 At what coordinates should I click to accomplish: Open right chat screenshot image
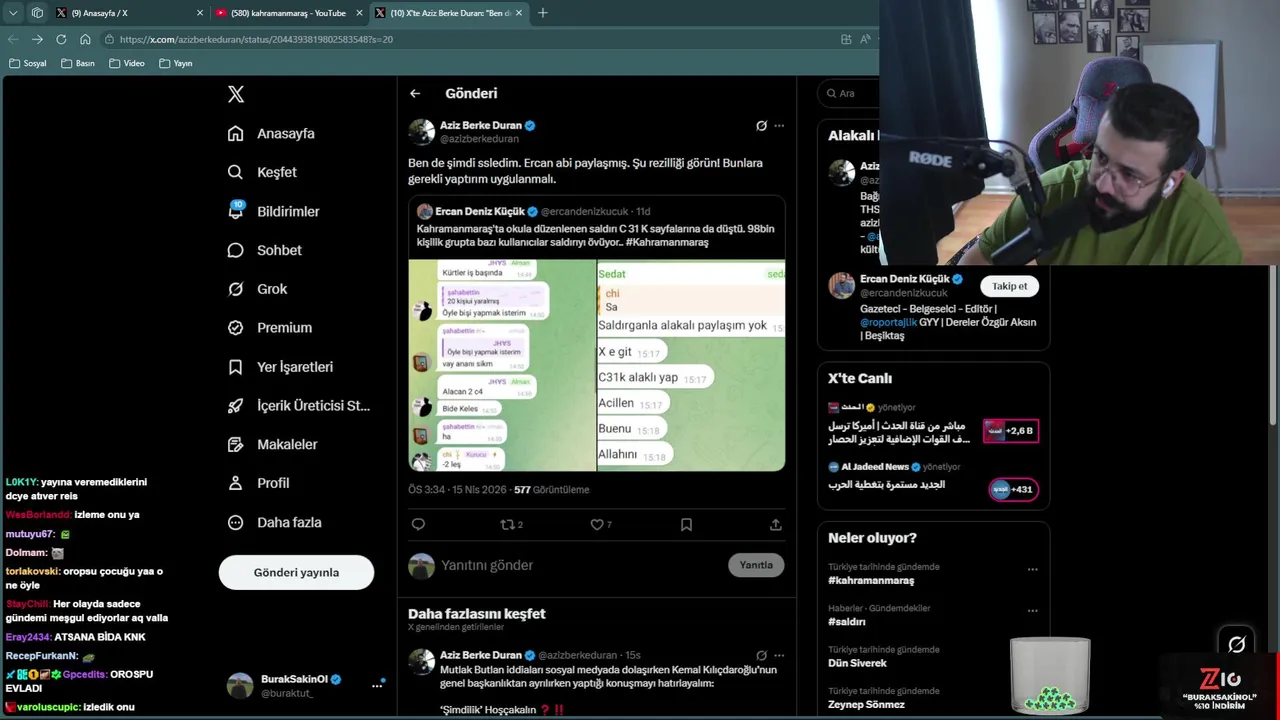(691, 365)
